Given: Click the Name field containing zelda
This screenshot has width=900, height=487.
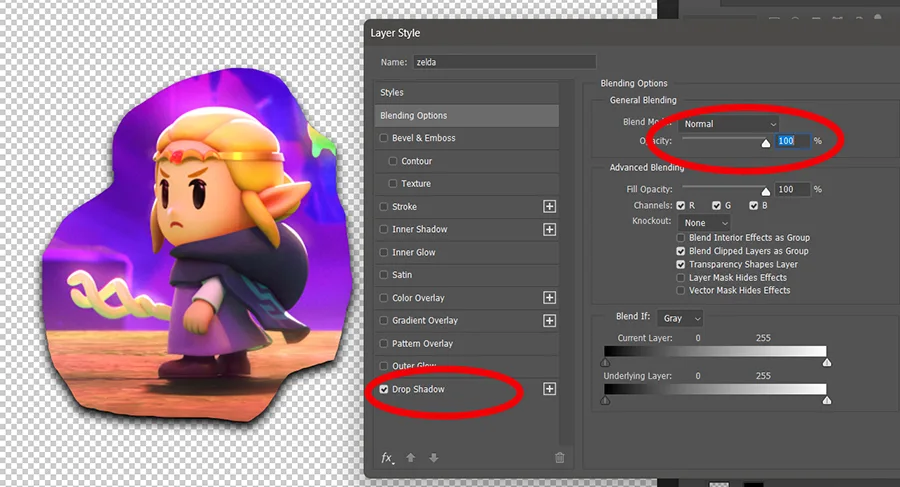Looking at the screenshot, I should click(504, 62).
